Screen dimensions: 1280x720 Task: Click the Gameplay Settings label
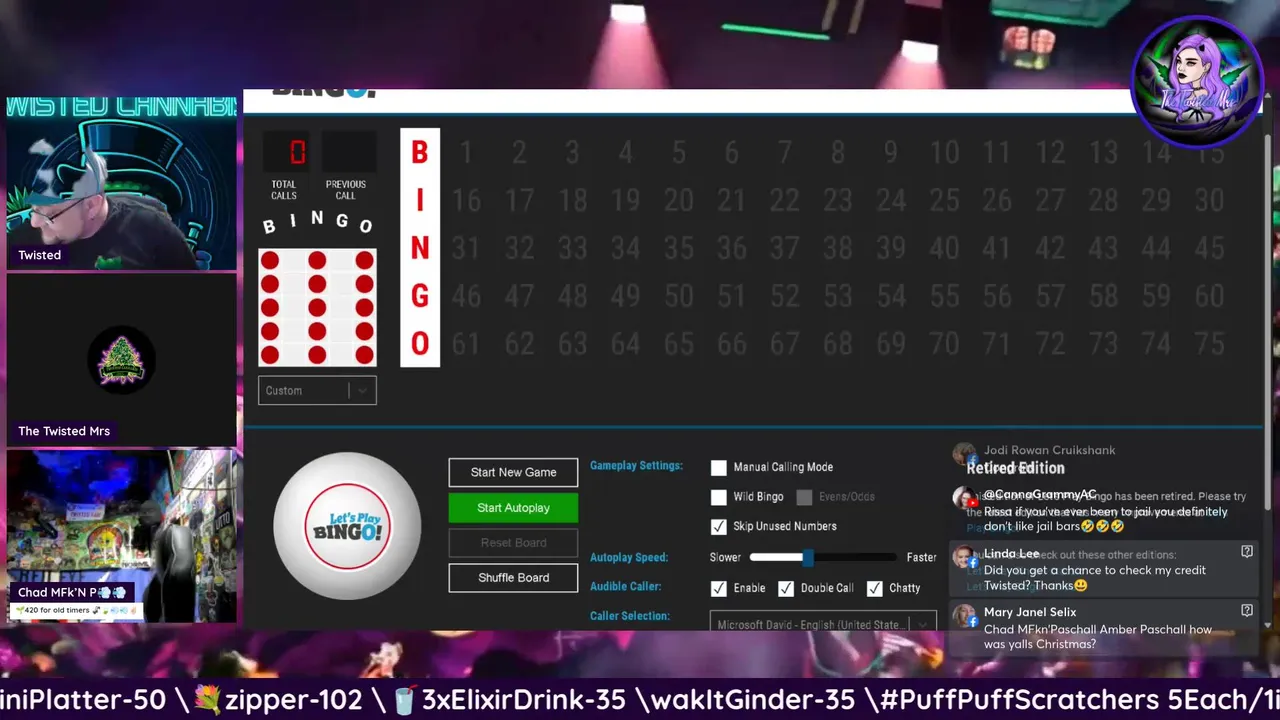(x=636, y=465)
